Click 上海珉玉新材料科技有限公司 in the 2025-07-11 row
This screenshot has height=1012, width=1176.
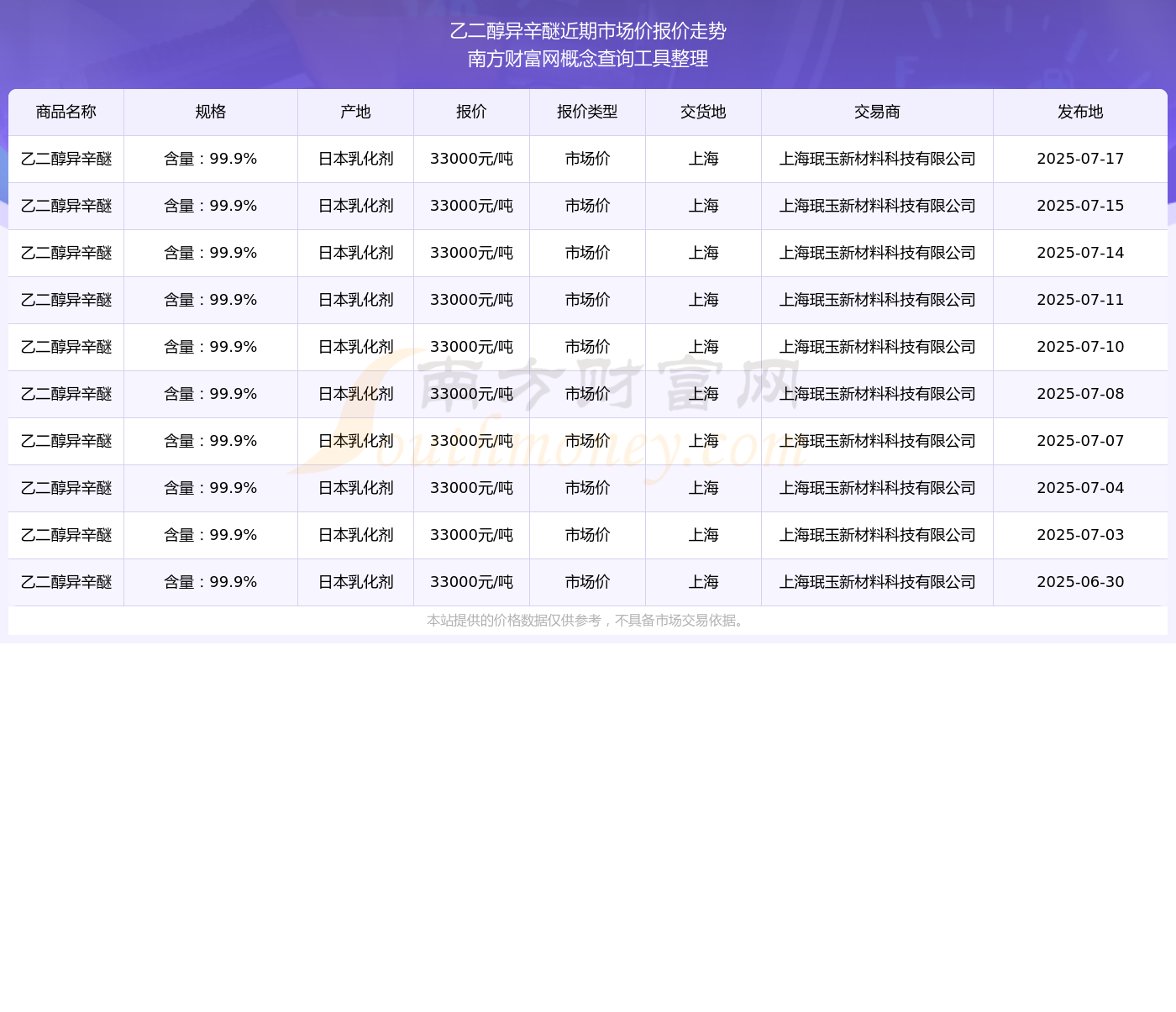pos(877,300)
